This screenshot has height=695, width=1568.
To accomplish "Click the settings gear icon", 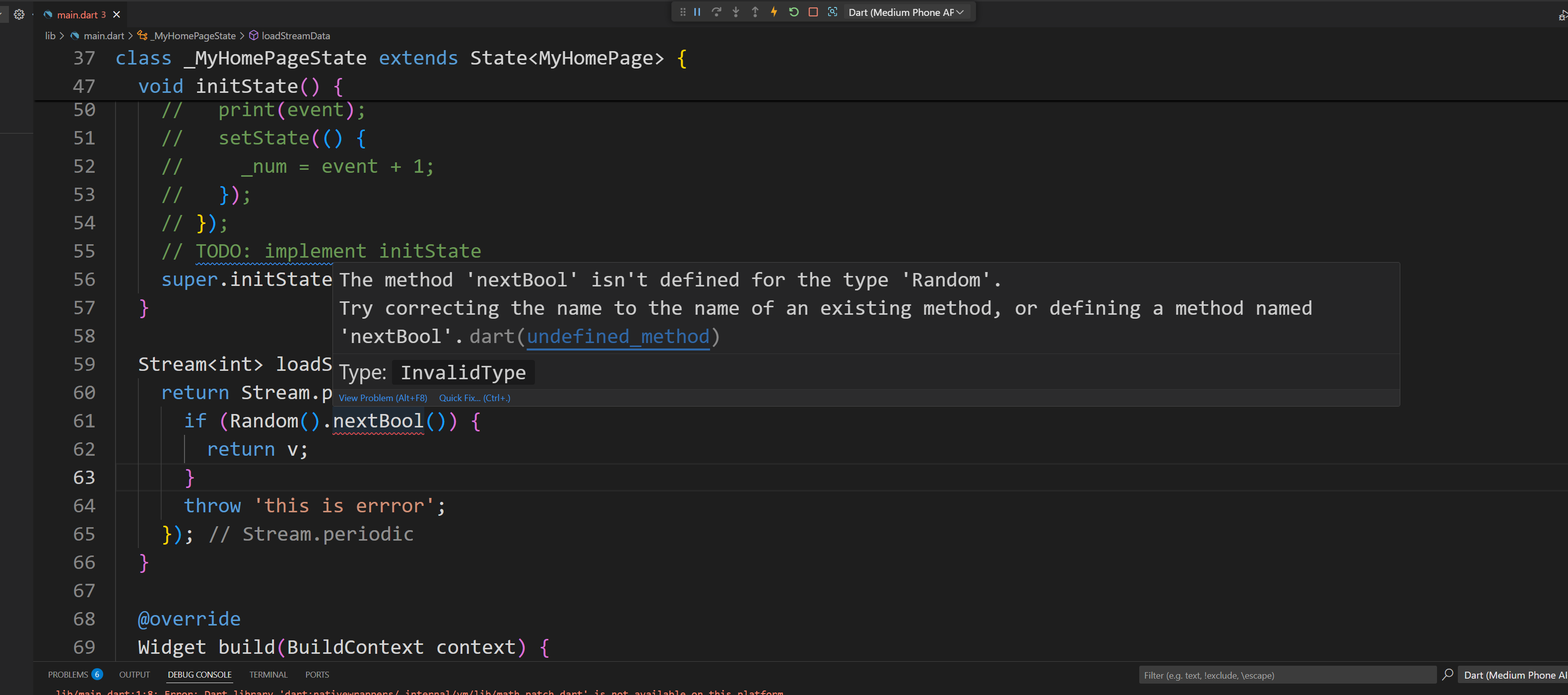I will pos(19,14).
